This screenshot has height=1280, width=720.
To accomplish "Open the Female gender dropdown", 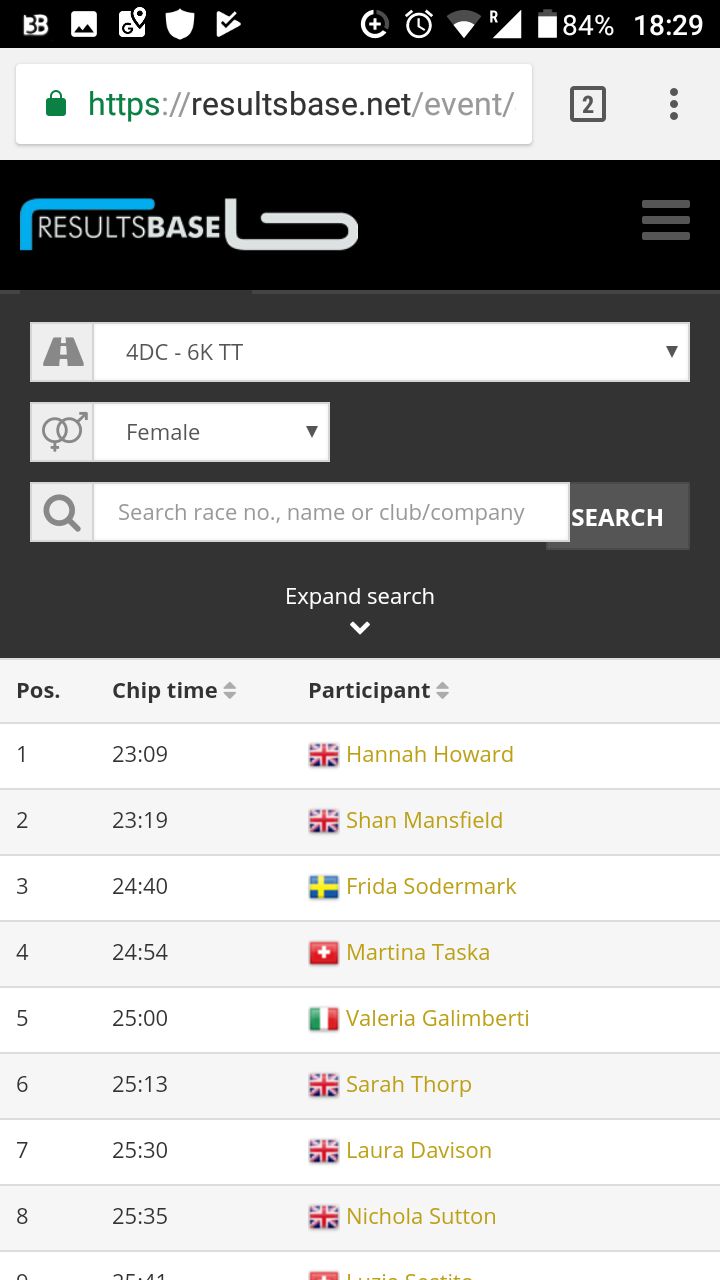I will (x=211, y=432).
